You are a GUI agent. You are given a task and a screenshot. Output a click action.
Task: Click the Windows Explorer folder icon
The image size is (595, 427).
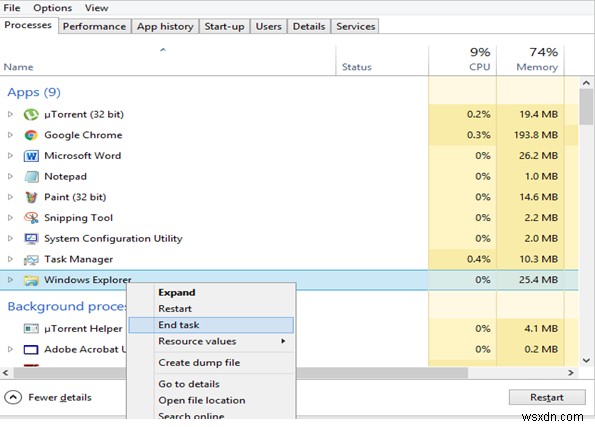[31, 280]
